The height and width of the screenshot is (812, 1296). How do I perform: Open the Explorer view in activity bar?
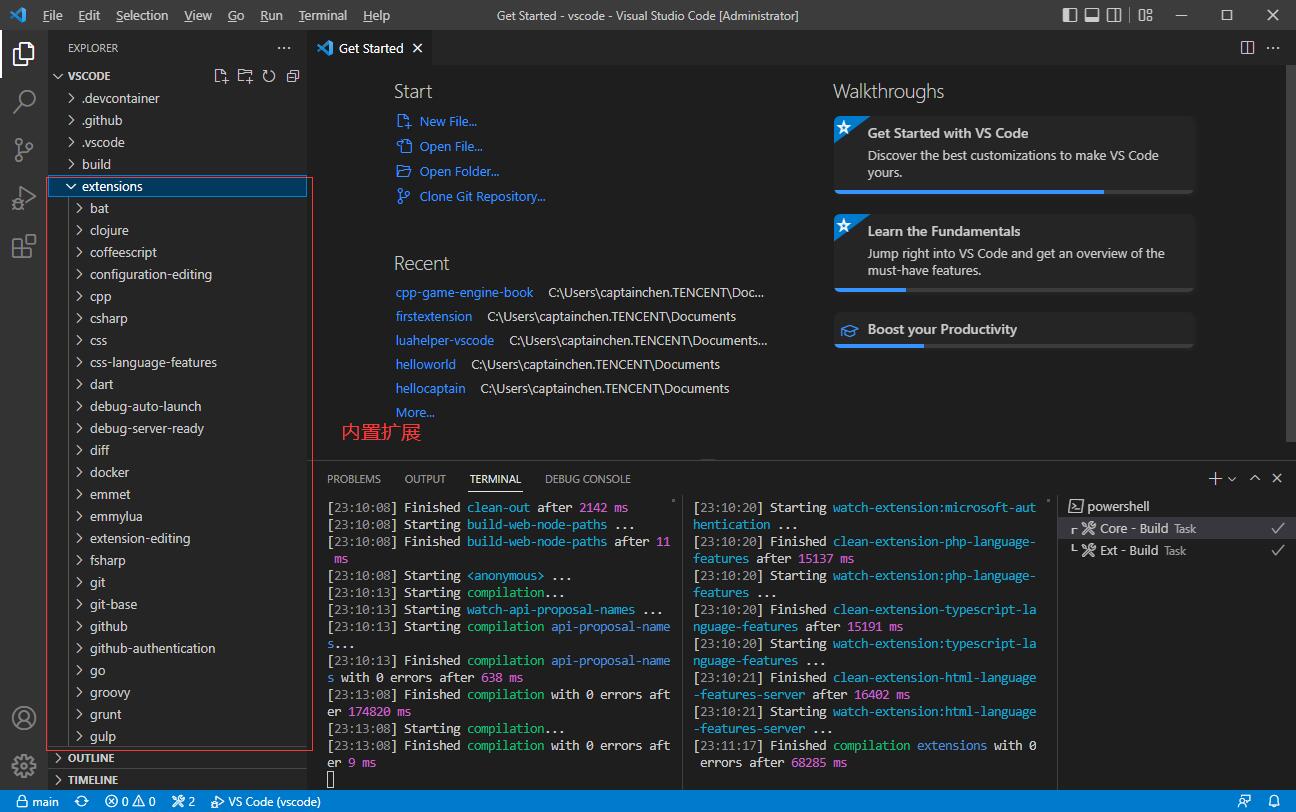(x=24, y=54)
